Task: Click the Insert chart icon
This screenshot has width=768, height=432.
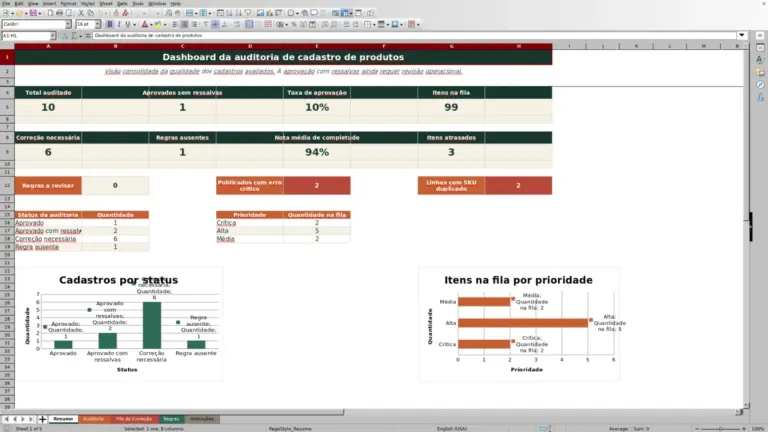Action: [x=269, y=13]
